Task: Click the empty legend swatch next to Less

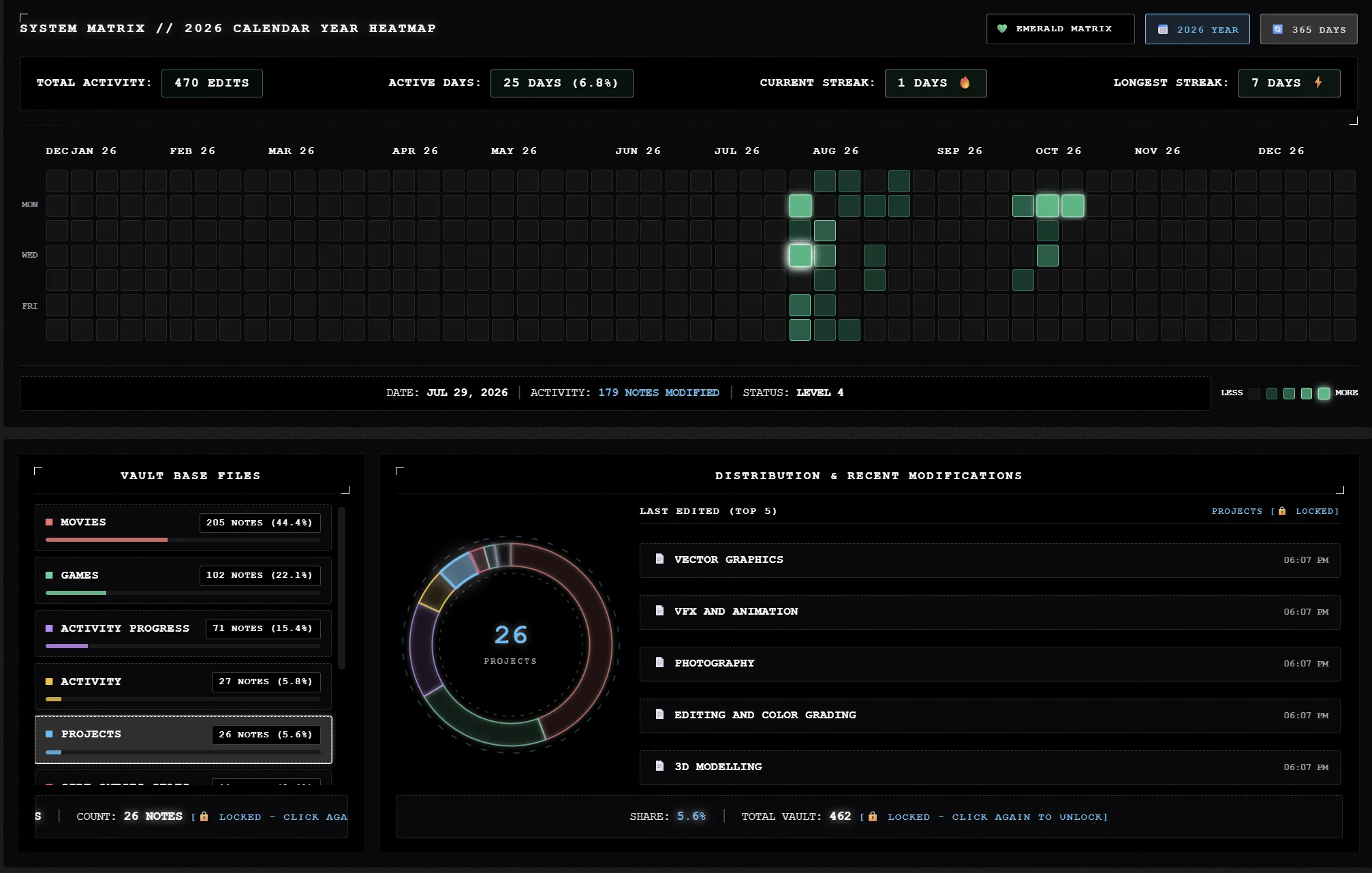Action: click(x=1254, y=393)
